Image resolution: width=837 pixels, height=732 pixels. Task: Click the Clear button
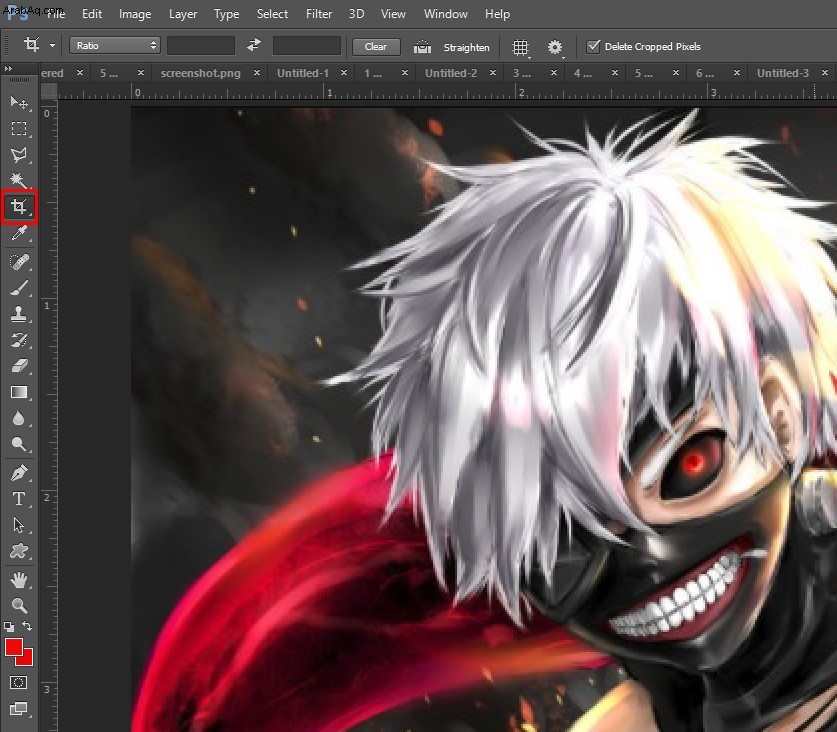coord(376,46)
